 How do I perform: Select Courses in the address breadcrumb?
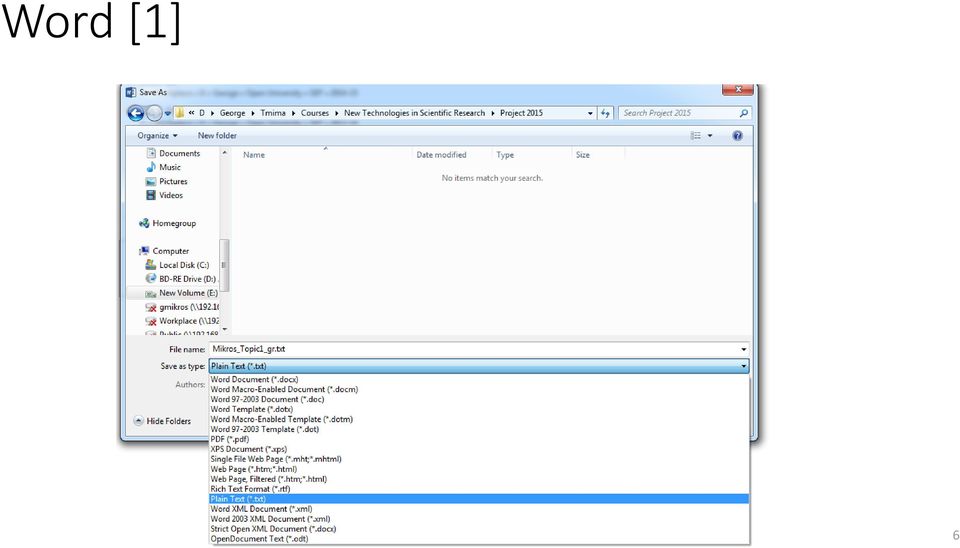coord(315,113)
